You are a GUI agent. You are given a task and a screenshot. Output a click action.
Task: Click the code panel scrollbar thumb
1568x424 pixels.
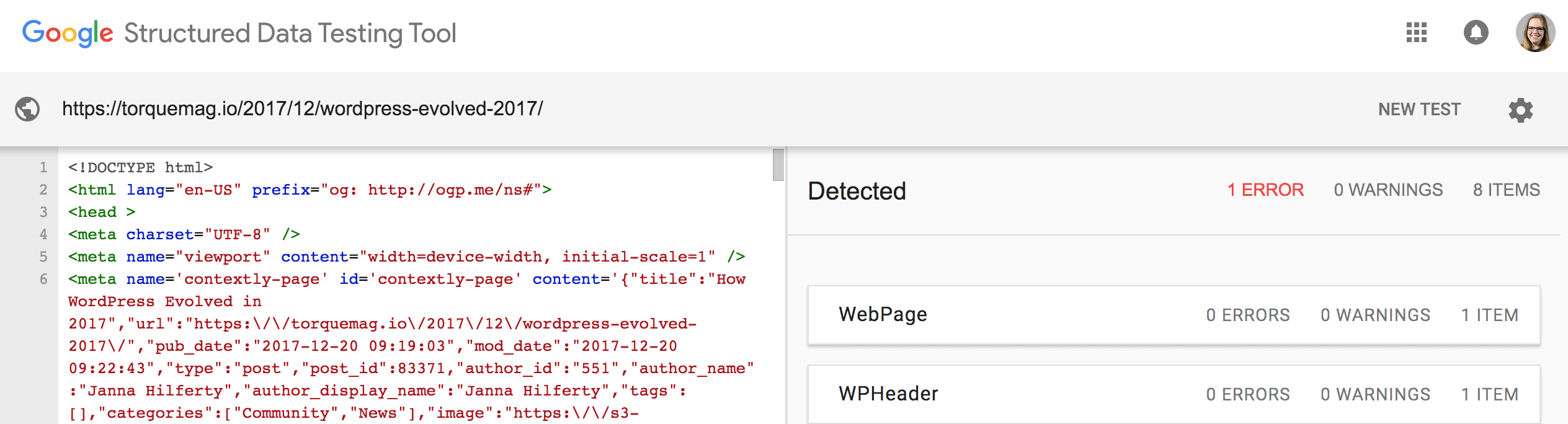pos(778,165)
